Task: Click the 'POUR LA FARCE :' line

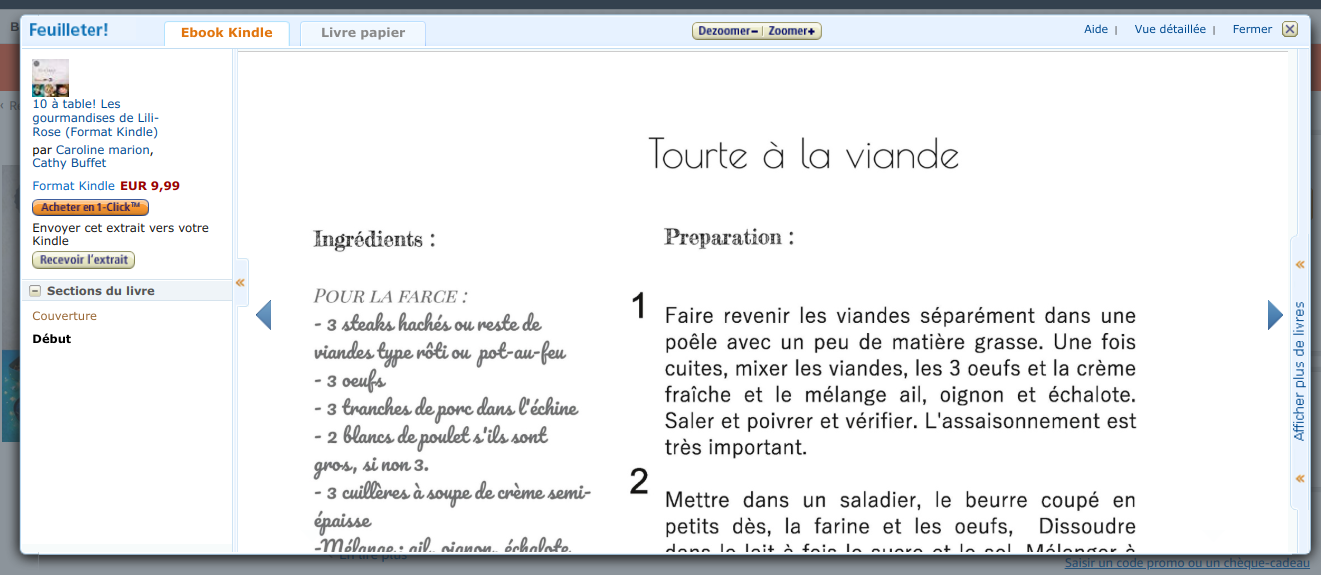Action: click(391, 297)
